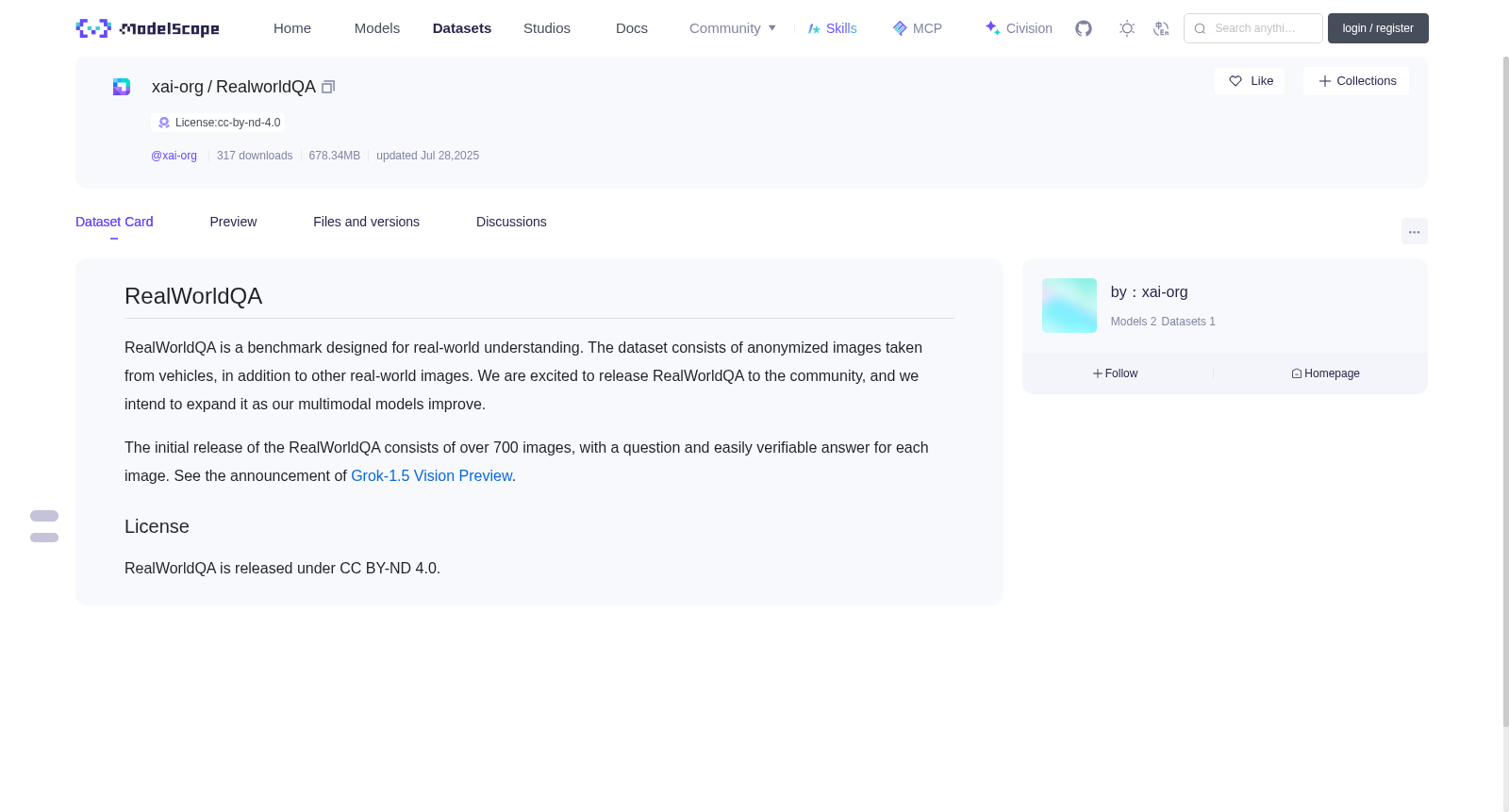The height and width of the screenshot is (812, 1509).
Task: Switch to the Preview tab
Action: point(233,222)
